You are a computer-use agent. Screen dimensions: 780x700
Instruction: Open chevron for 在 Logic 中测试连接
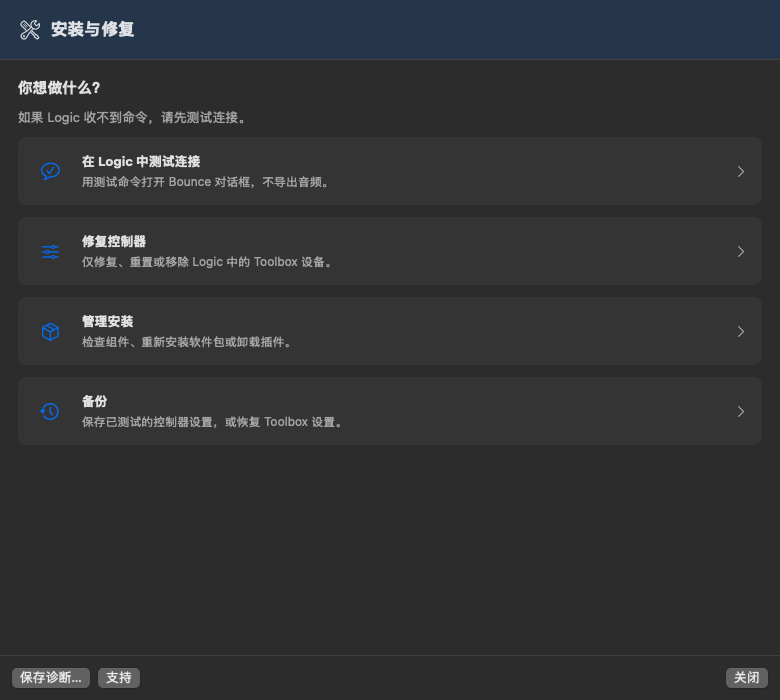(x=741, y=172)
